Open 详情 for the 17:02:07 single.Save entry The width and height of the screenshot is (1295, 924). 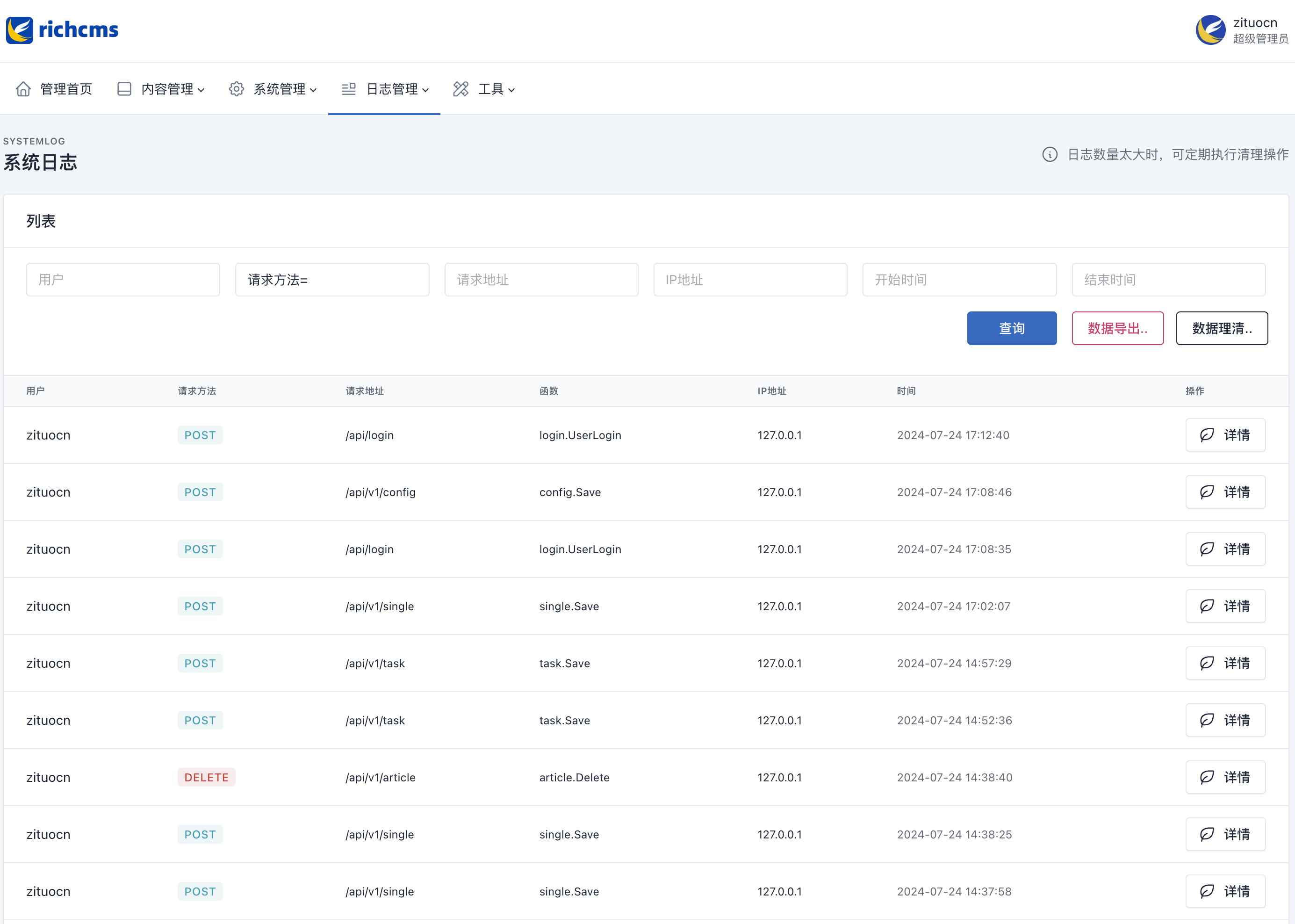pos(1225,606)
